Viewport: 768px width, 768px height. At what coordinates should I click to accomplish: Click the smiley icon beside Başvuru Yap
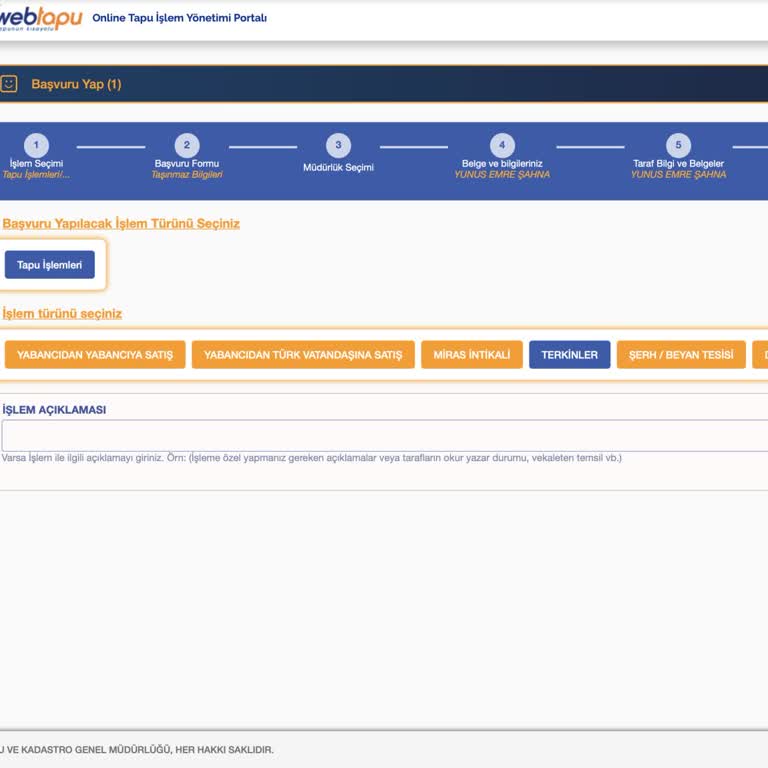[9, 84]
